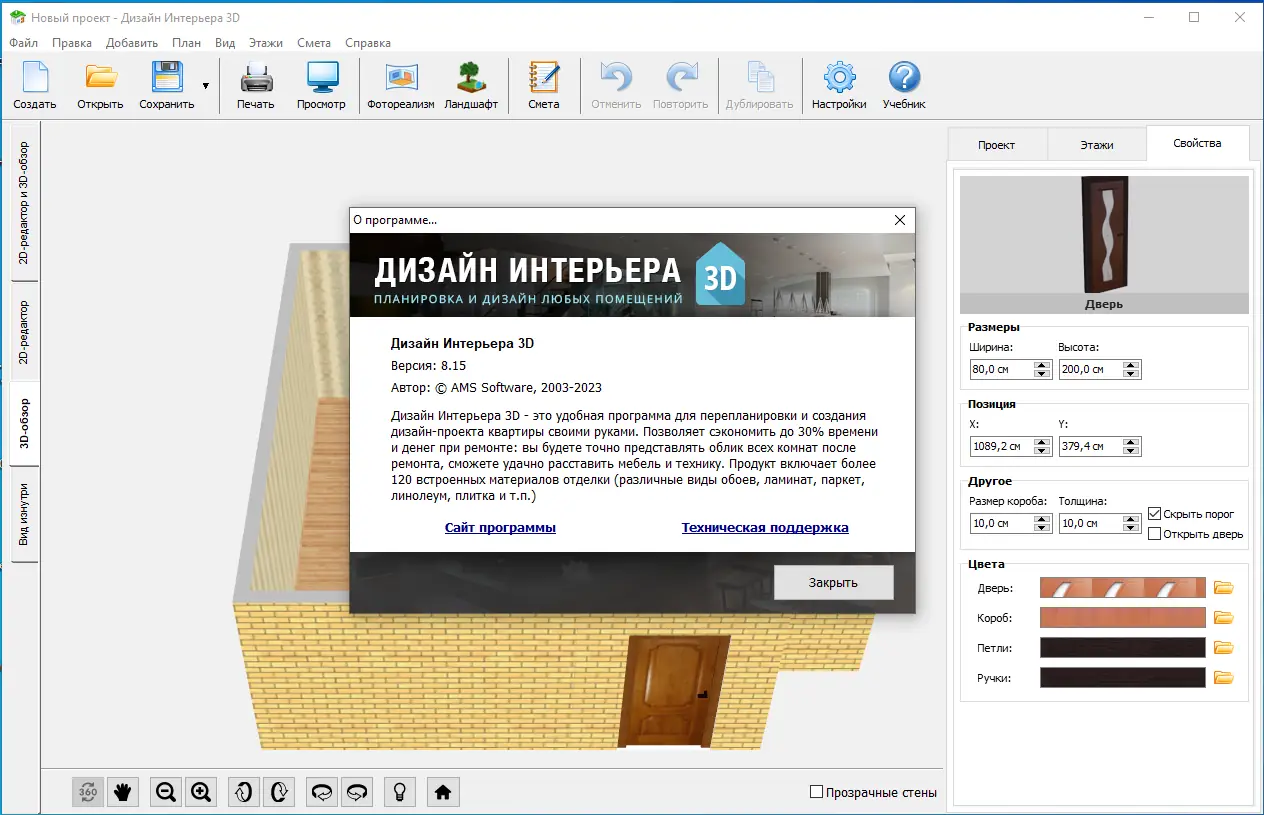Select the hand pan tool

point(123,792)
